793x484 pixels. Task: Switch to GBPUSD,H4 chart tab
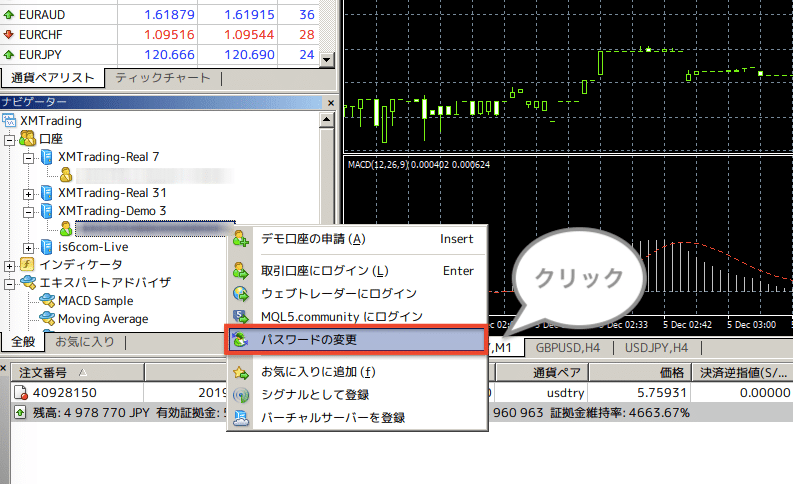tap(568, 348)
